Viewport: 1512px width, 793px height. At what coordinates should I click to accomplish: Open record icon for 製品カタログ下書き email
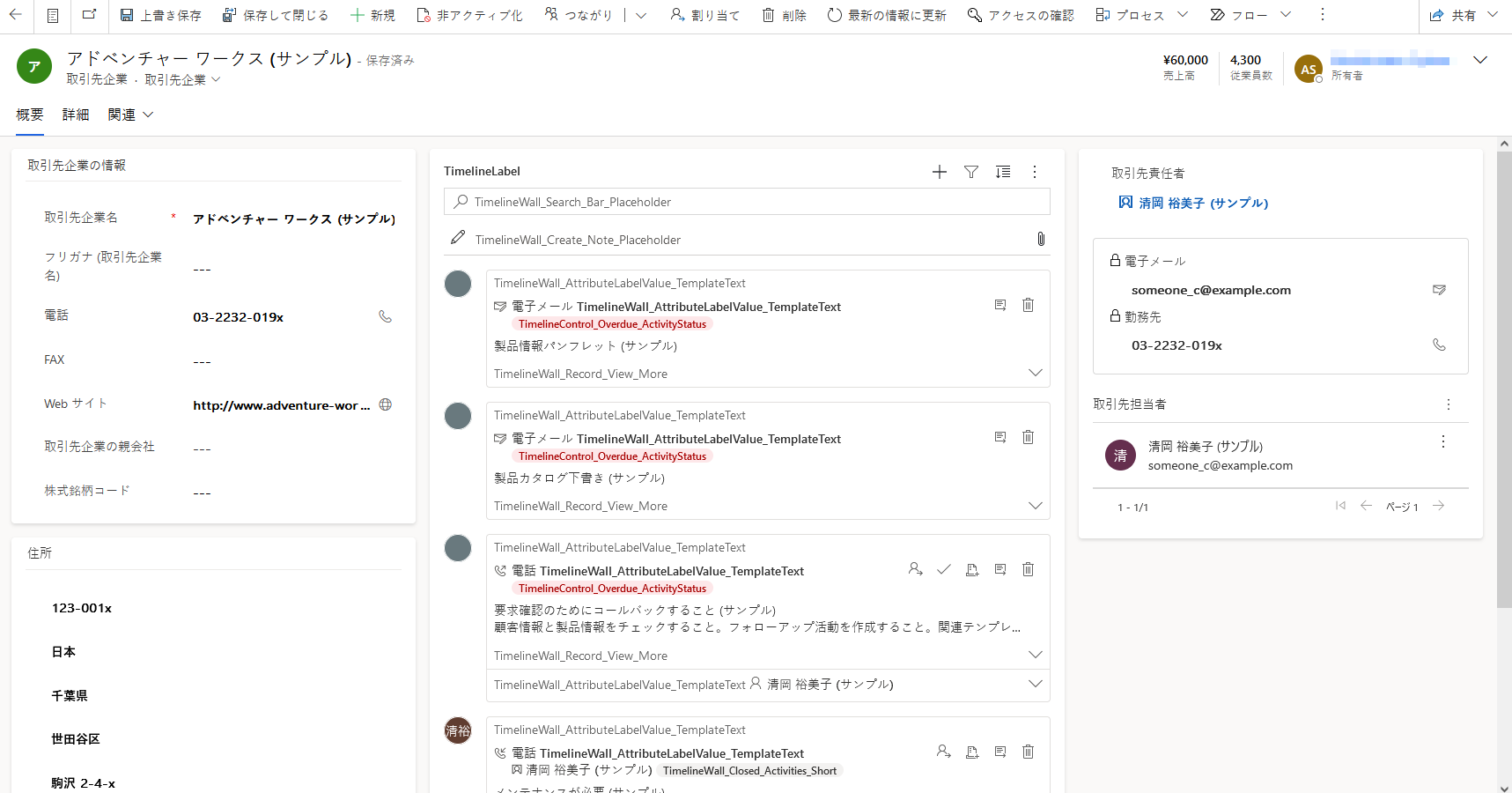point(1000,437)
